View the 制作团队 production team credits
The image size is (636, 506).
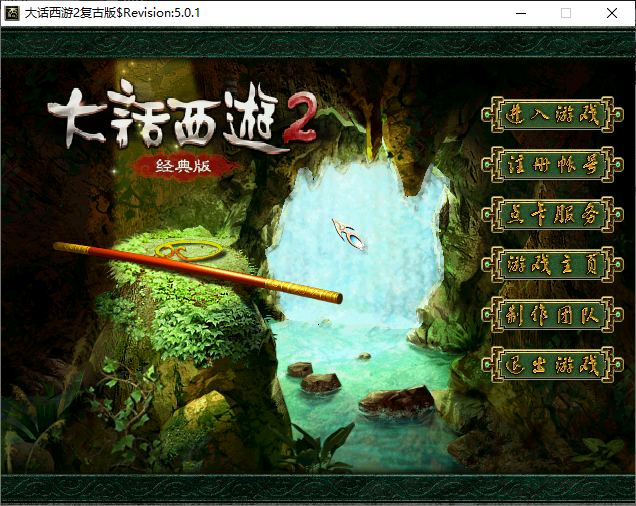pos(547,314)
